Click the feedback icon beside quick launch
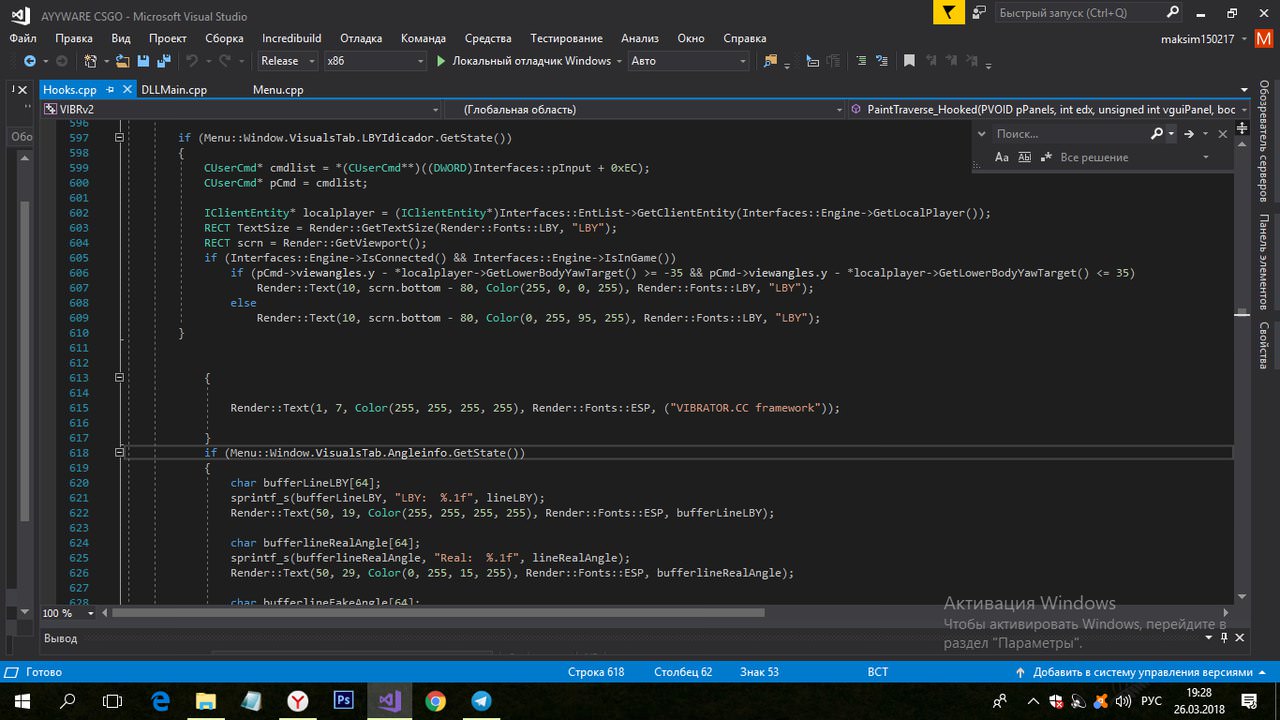 point(979,13)
